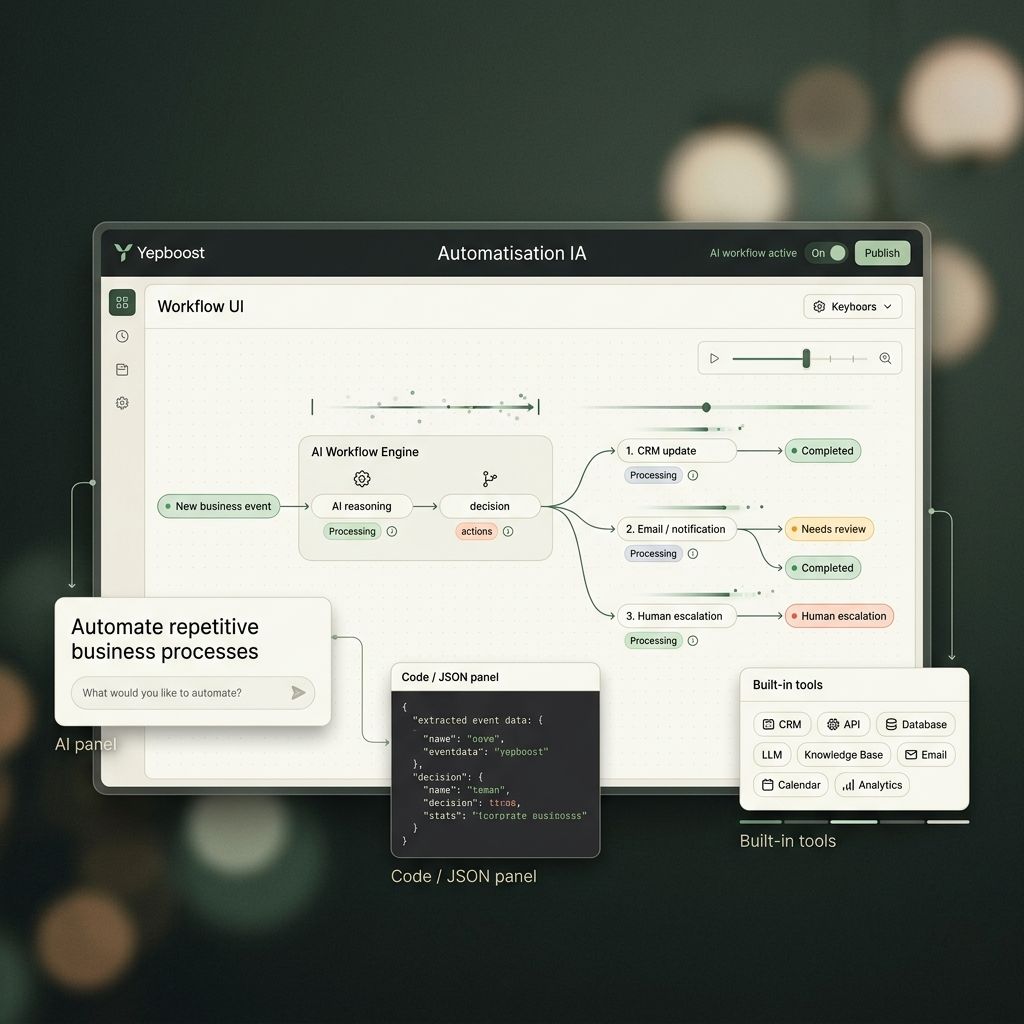
Task: Select the 3. Human escalation node
Action: [x=677, y=616]
